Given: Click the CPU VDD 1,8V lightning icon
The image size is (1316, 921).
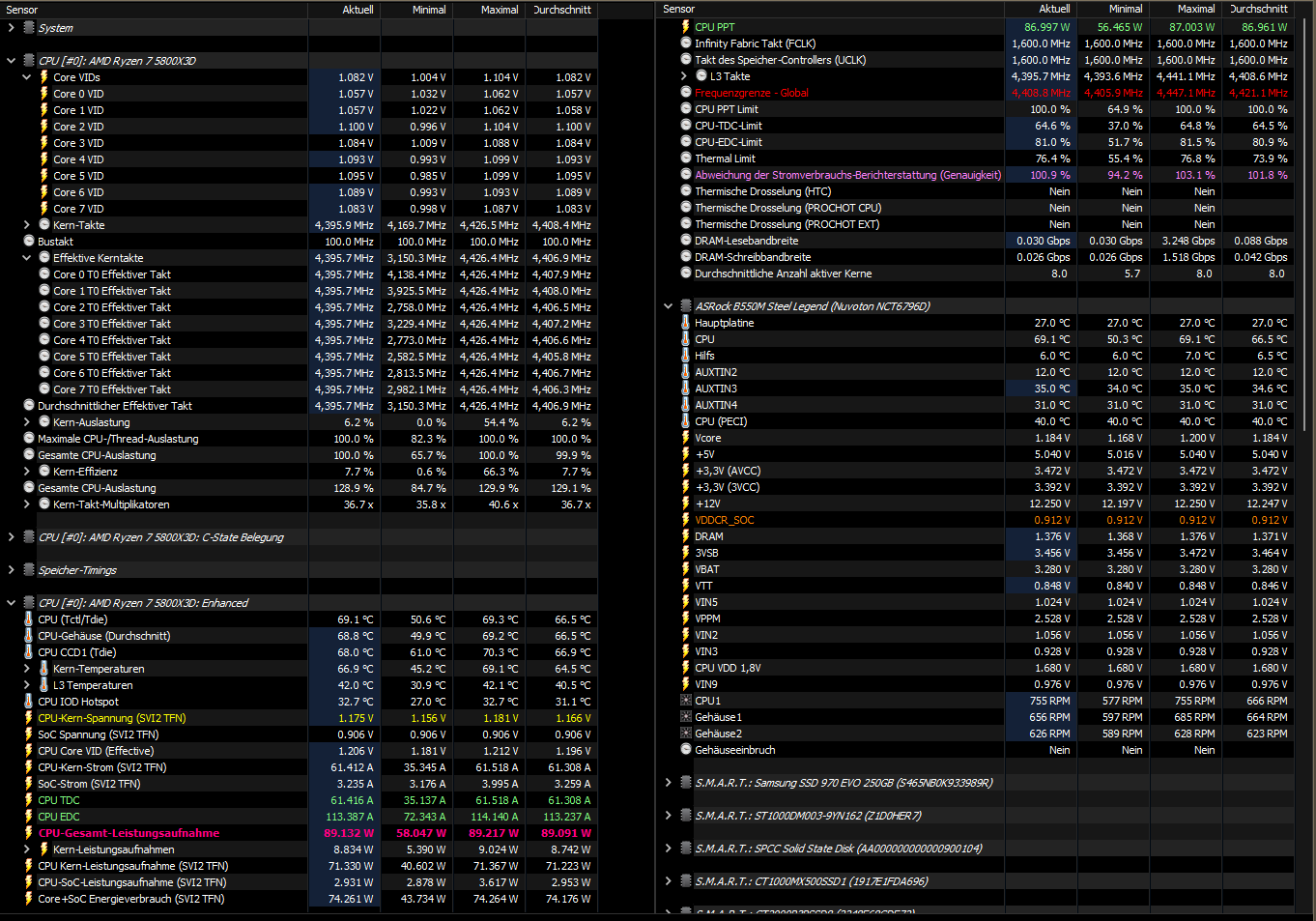Looking at the screenshot, I should click(686, 668).
